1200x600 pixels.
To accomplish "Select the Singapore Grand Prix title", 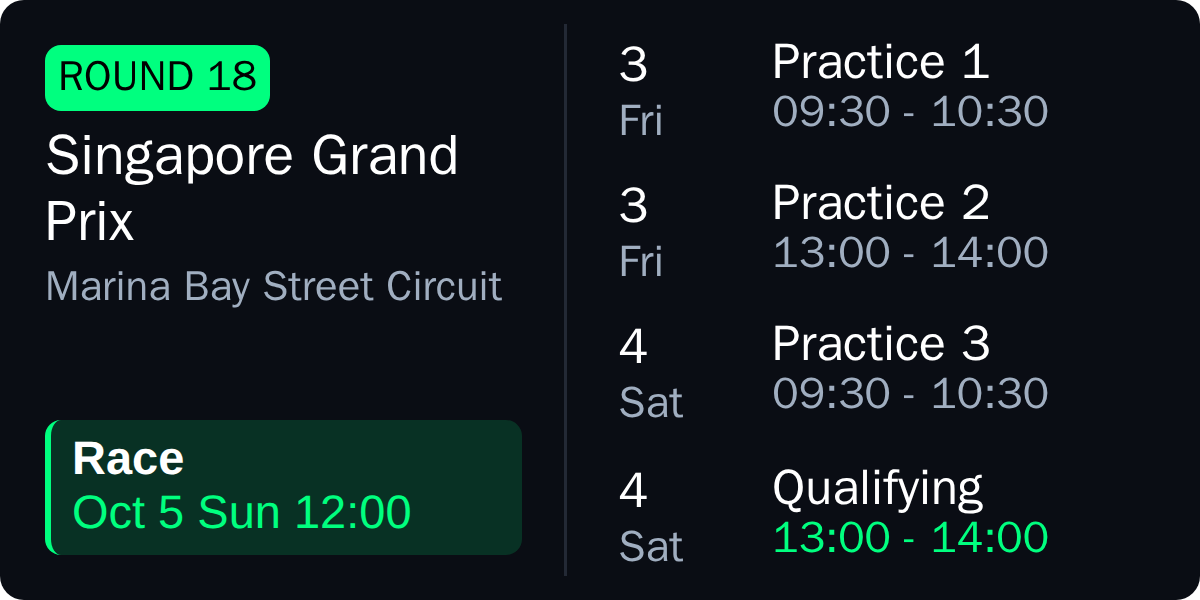I will coord(252,185).
